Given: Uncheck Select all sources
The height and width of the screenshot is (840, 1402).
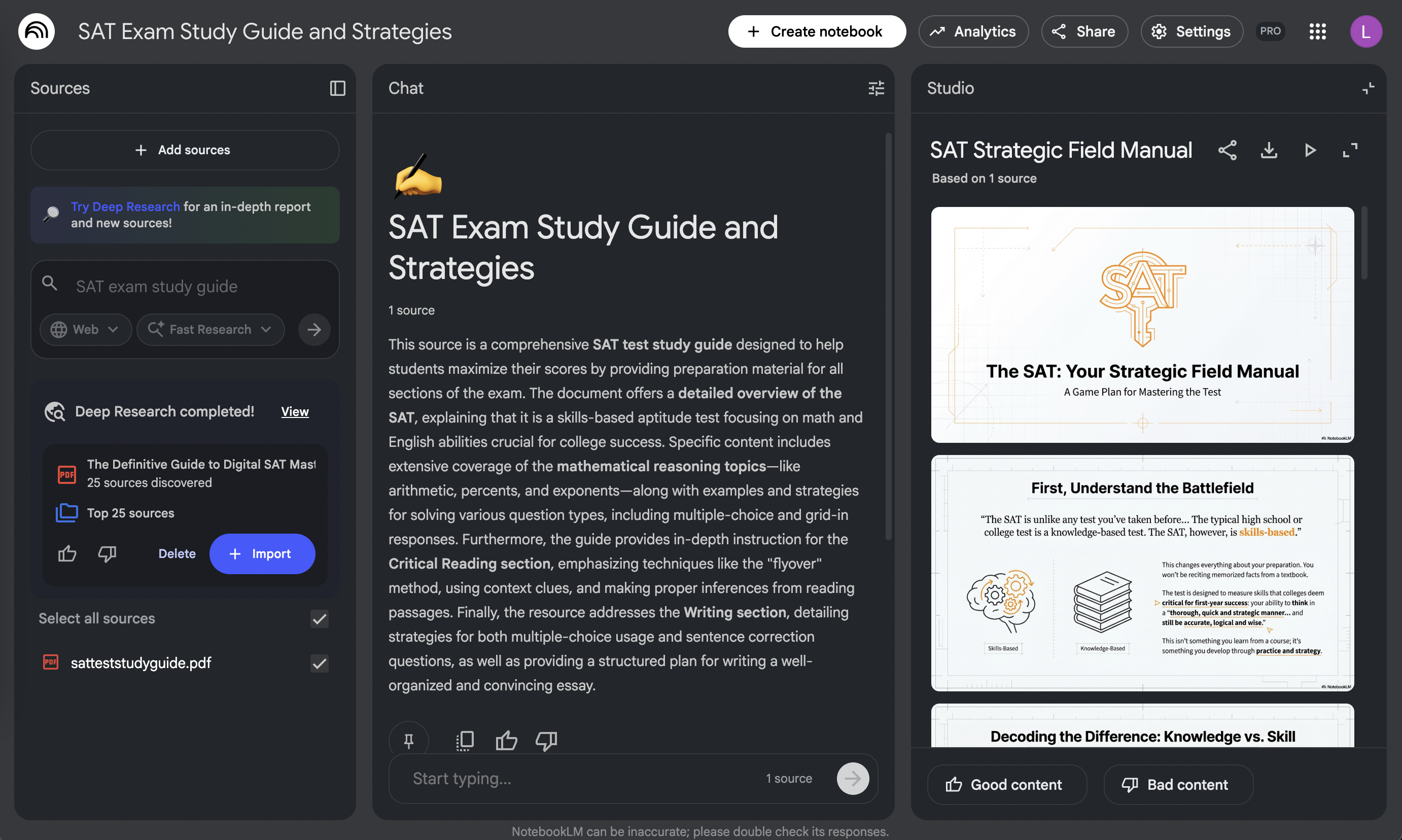Looking at the screenshot, I should click(319, 619).
